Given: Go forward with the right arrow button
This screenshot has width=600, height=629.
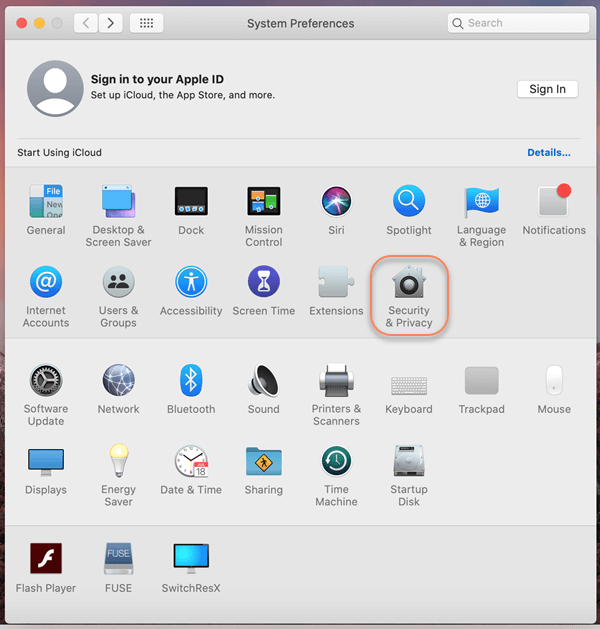Looking at the screenshot, I should (111, 23).
